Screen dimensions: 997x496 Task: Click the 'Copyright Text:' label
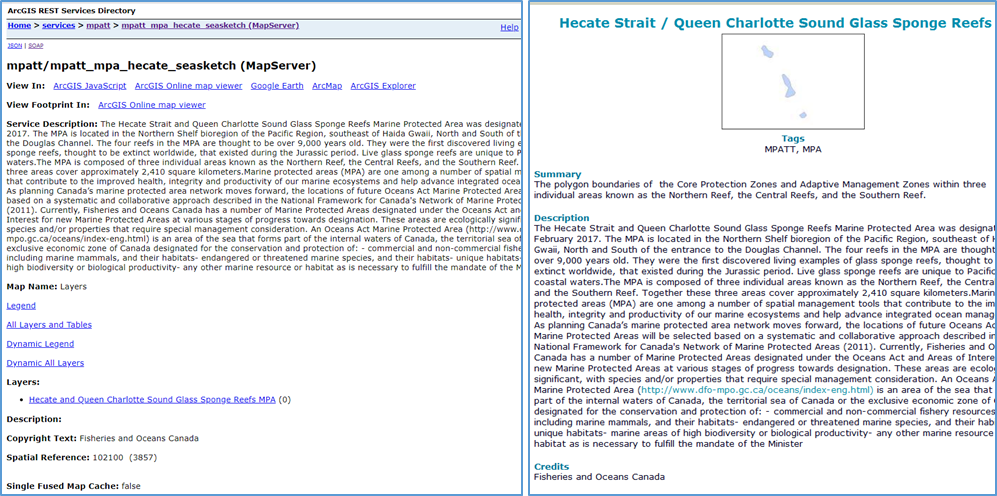pos(41,438)
